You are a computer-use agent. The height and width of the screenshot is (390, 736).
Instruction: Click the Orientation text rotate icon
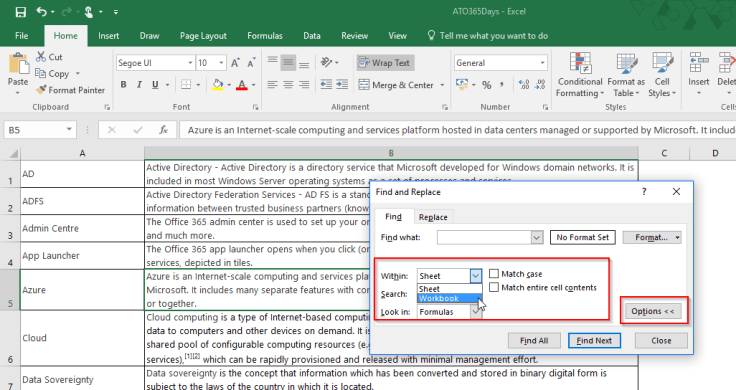point(327,62)
